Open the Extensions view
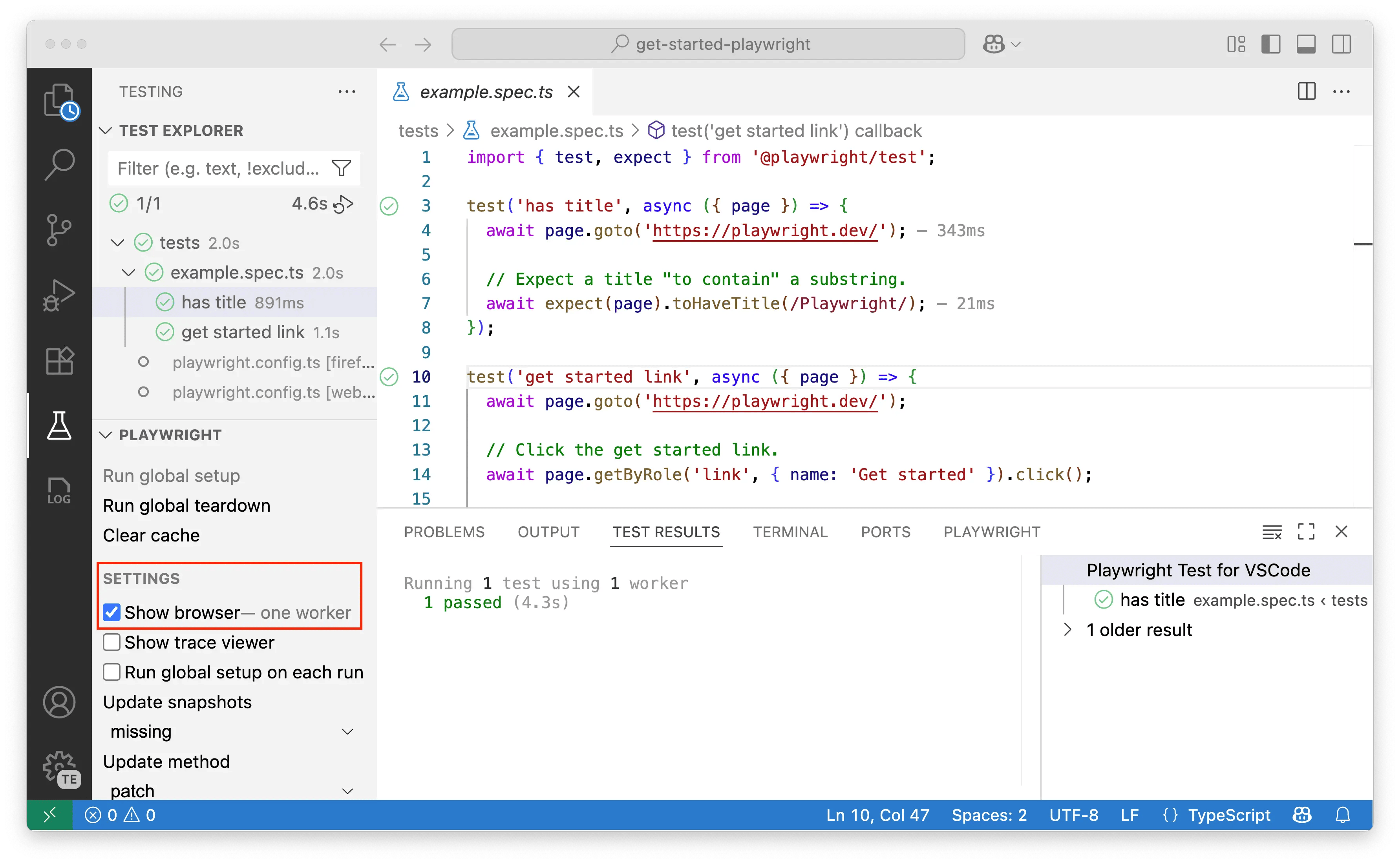Screen dimensions: 1400x864 click(x=59, y=360)
